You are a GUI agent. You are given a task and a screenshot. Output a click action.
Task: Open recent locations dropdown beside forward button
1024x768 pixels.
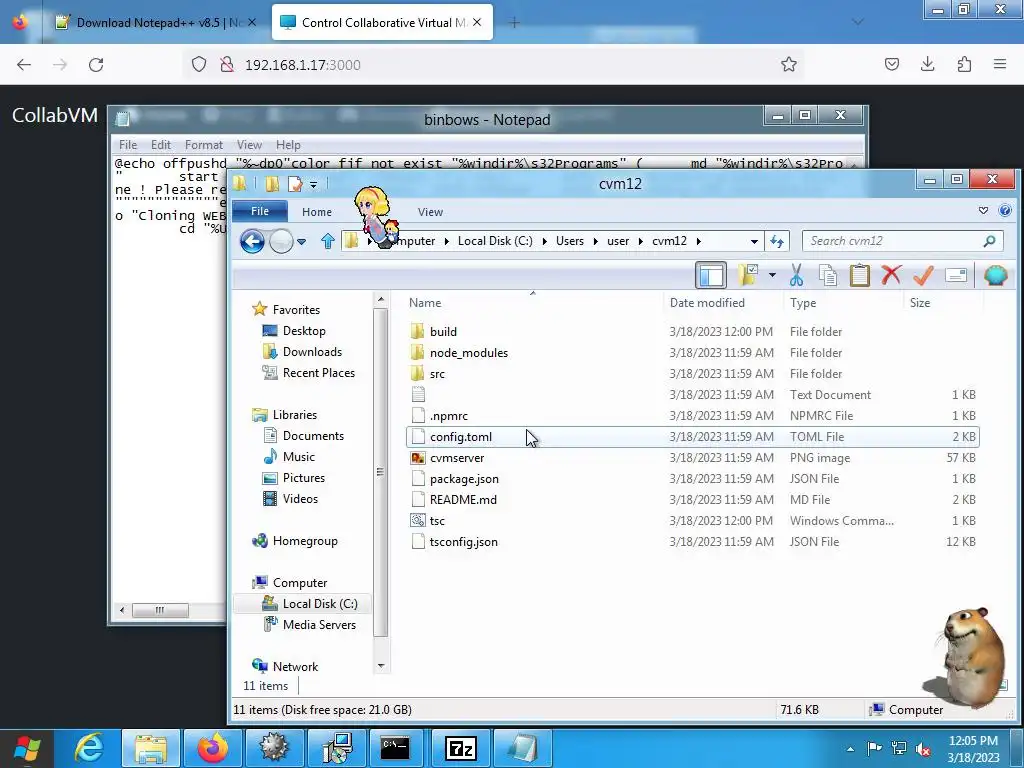(301, 242)
